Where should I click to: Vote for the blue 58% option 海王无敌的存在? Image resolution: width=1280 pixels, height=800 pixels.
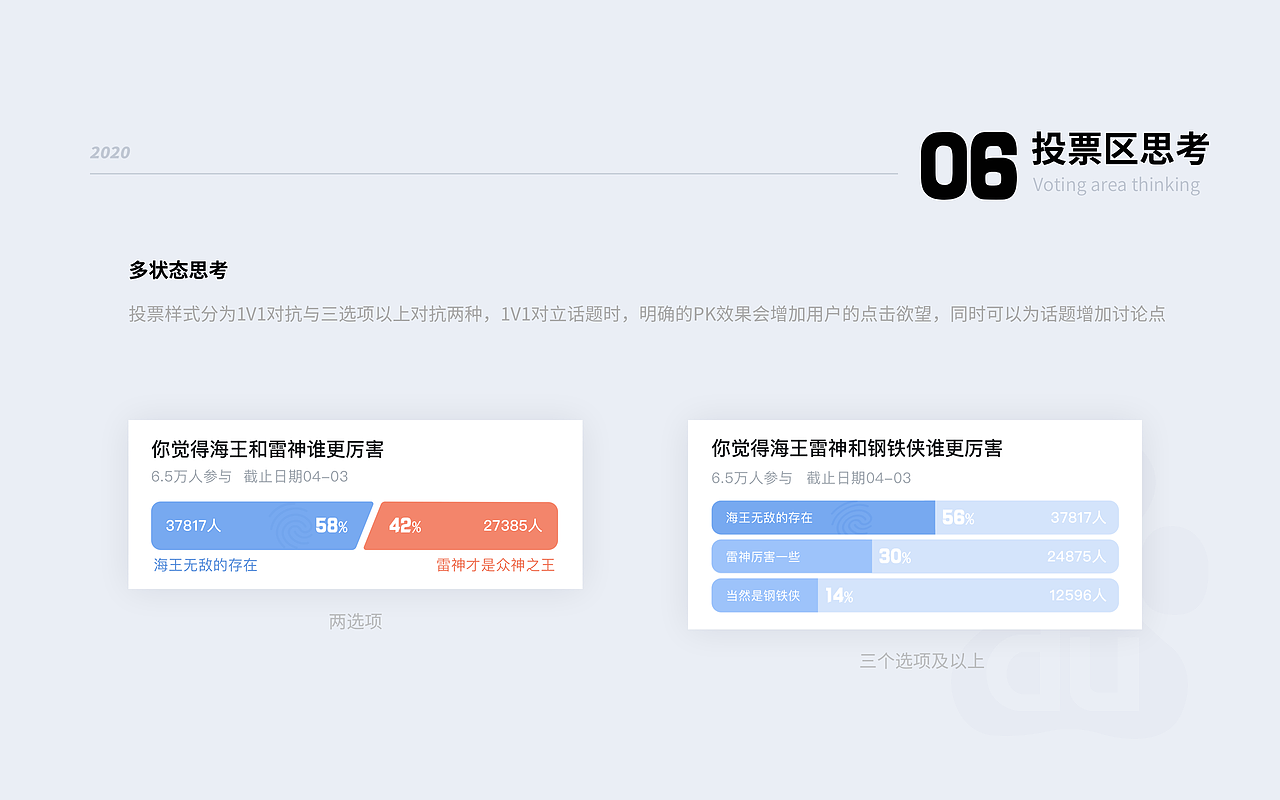pyautogui.click(x=262, y=526)
